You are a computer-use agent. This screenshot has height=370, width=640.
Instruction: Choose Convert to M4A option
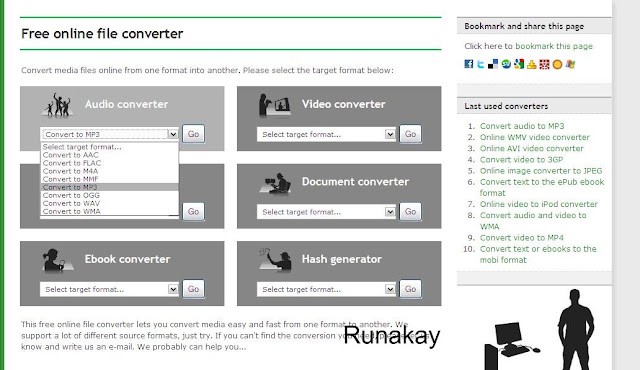point(109,171)
